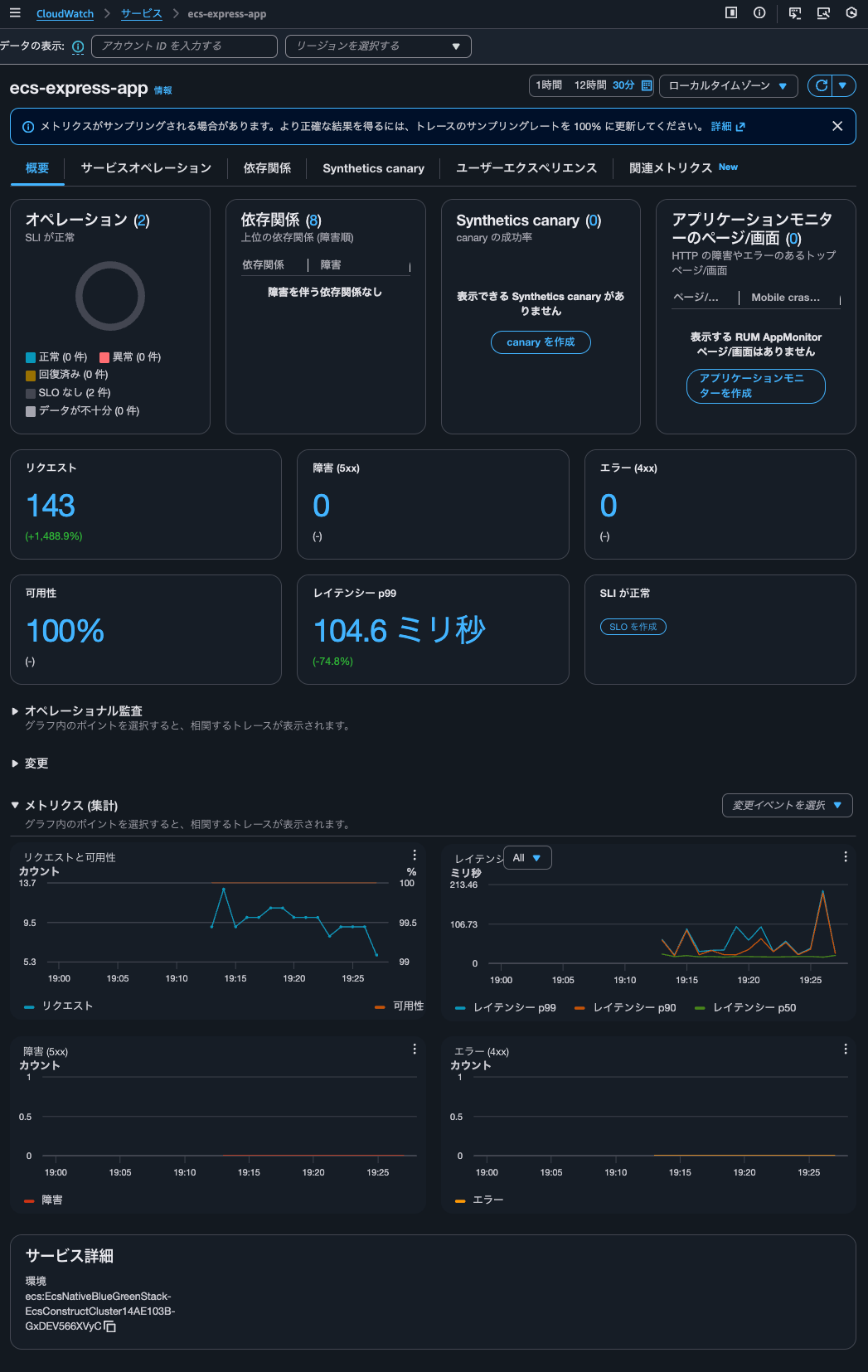Copy the environment name with the copy icon
Screen dimensions: 868x1372
(109, 1326)
